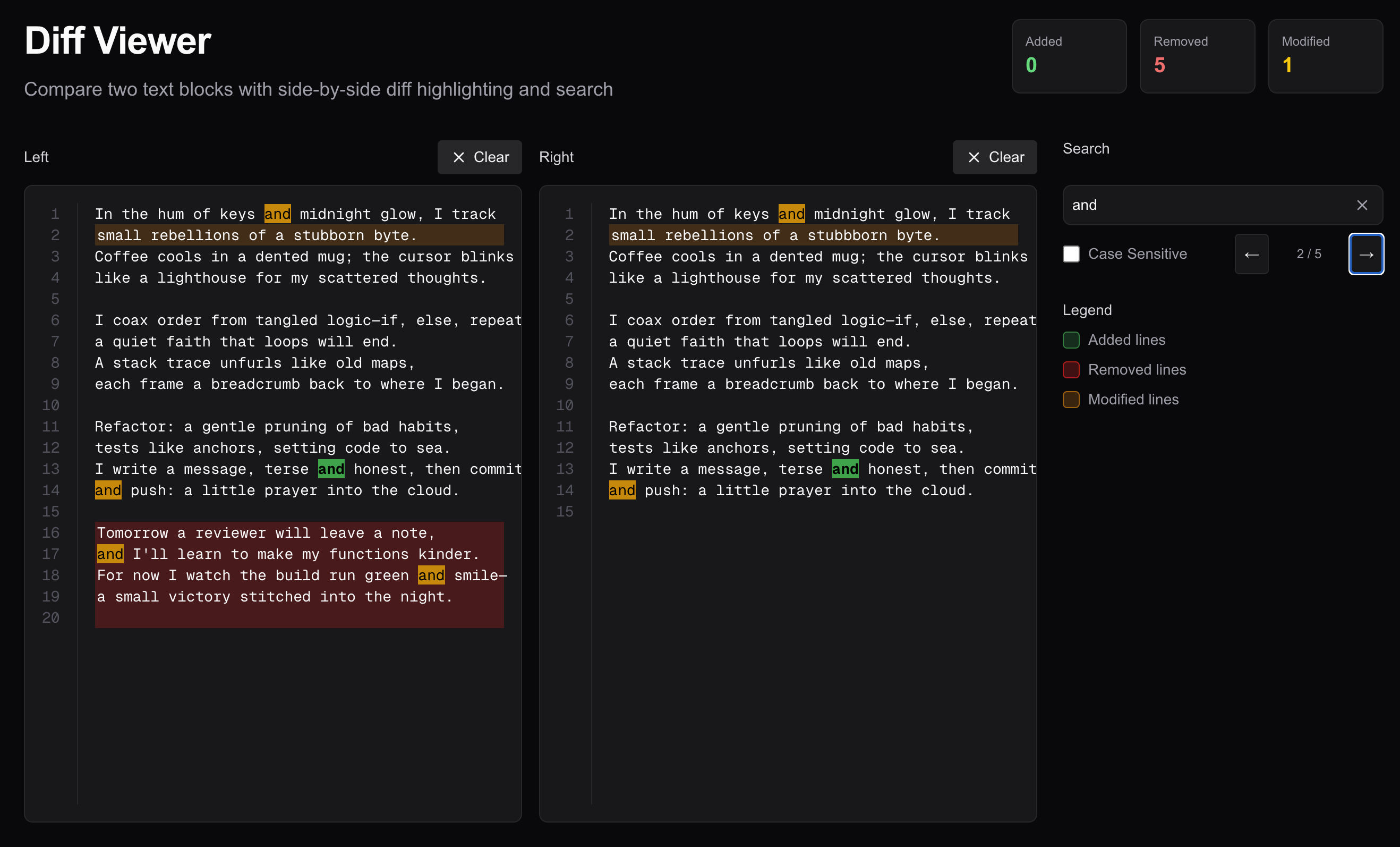The height and width of the screenshot is (847, 1400).
Task: Clear the search field using the X icon
Action: tap(1362, 205)
